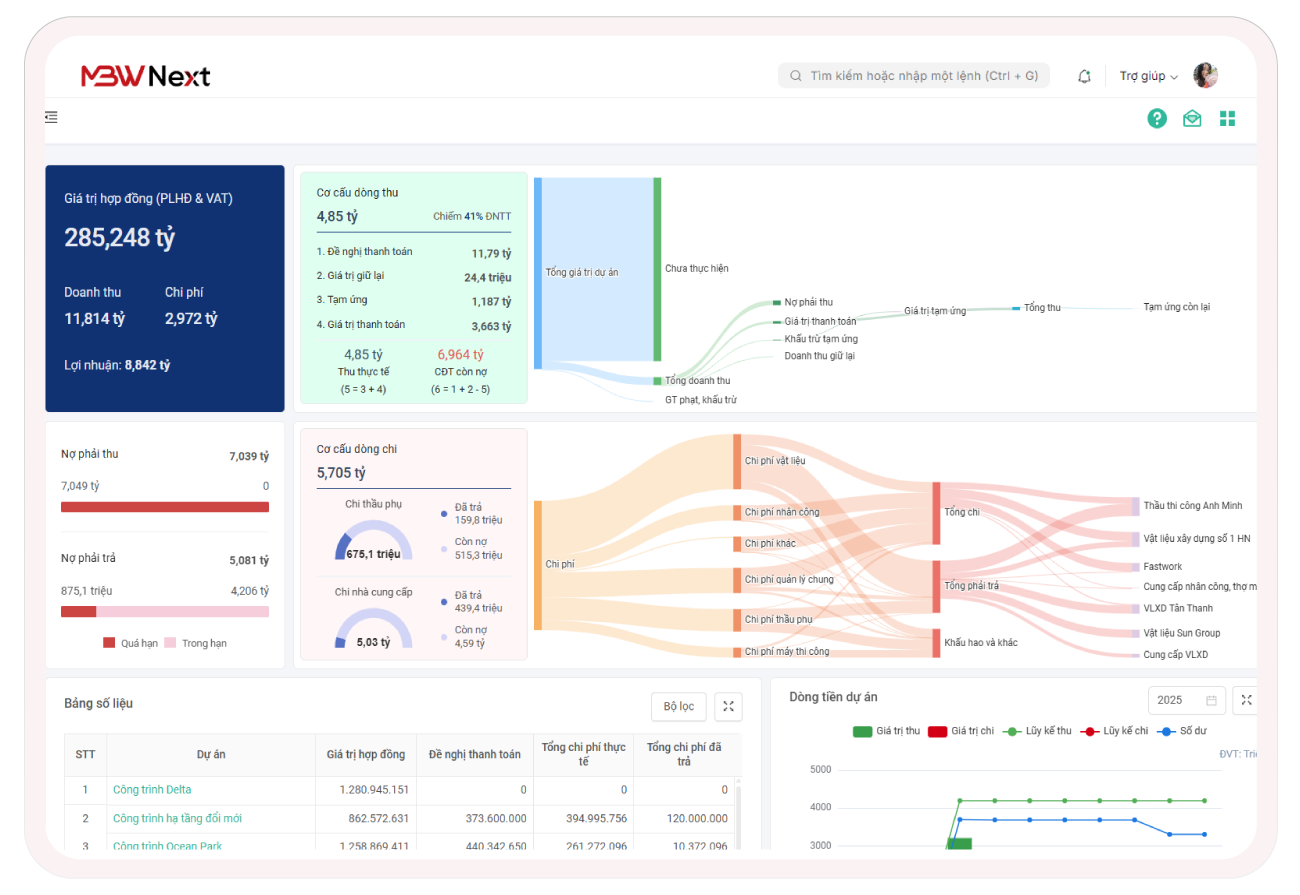Click the green help question mark icon
The image size is (1300, 895).
(x=1157, y=119)
